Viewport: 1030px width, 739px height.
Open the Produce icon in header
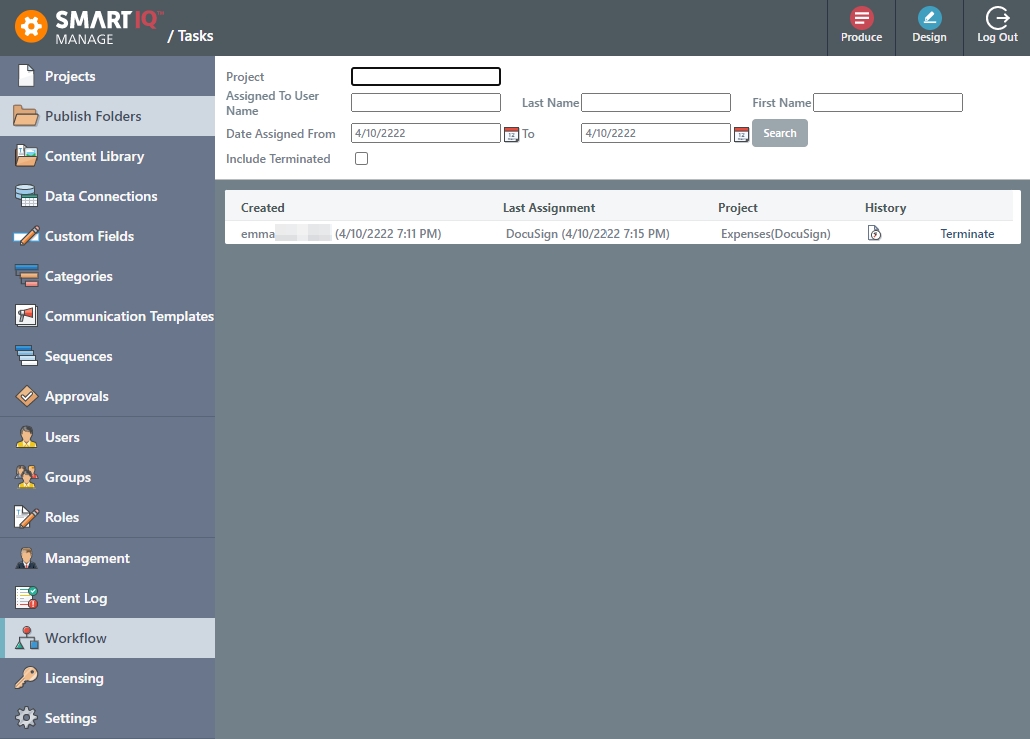point(861,18)
